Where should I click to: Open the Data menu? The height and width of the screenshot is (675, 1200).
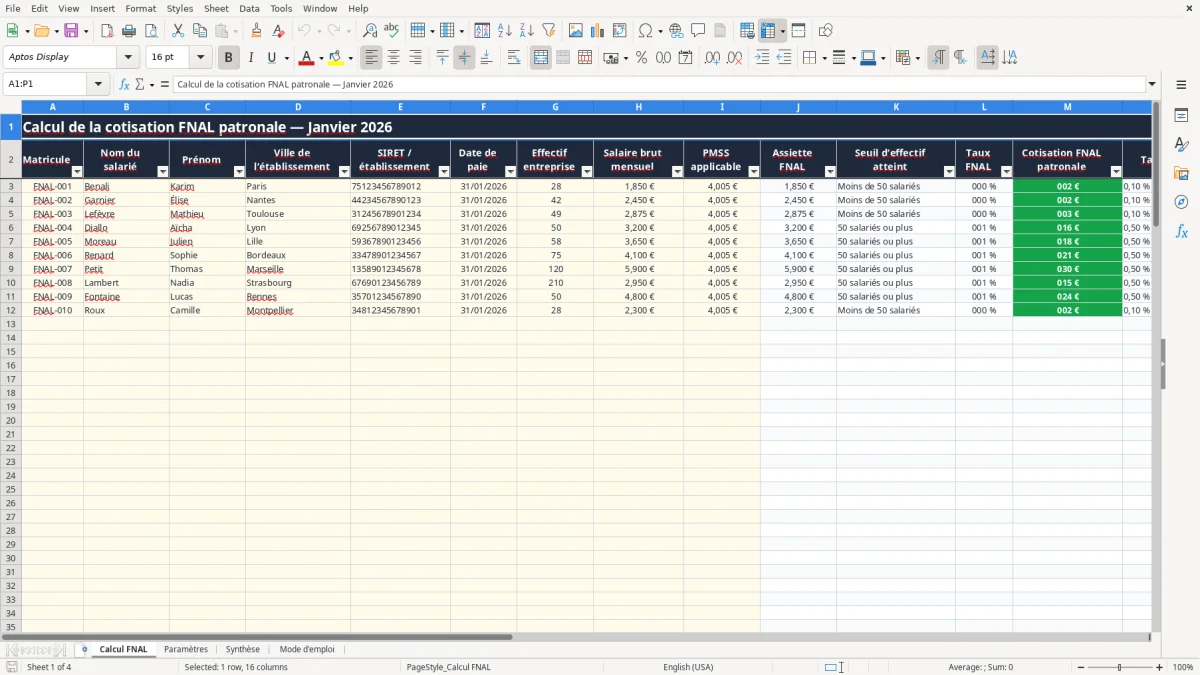tap(249, 8)
